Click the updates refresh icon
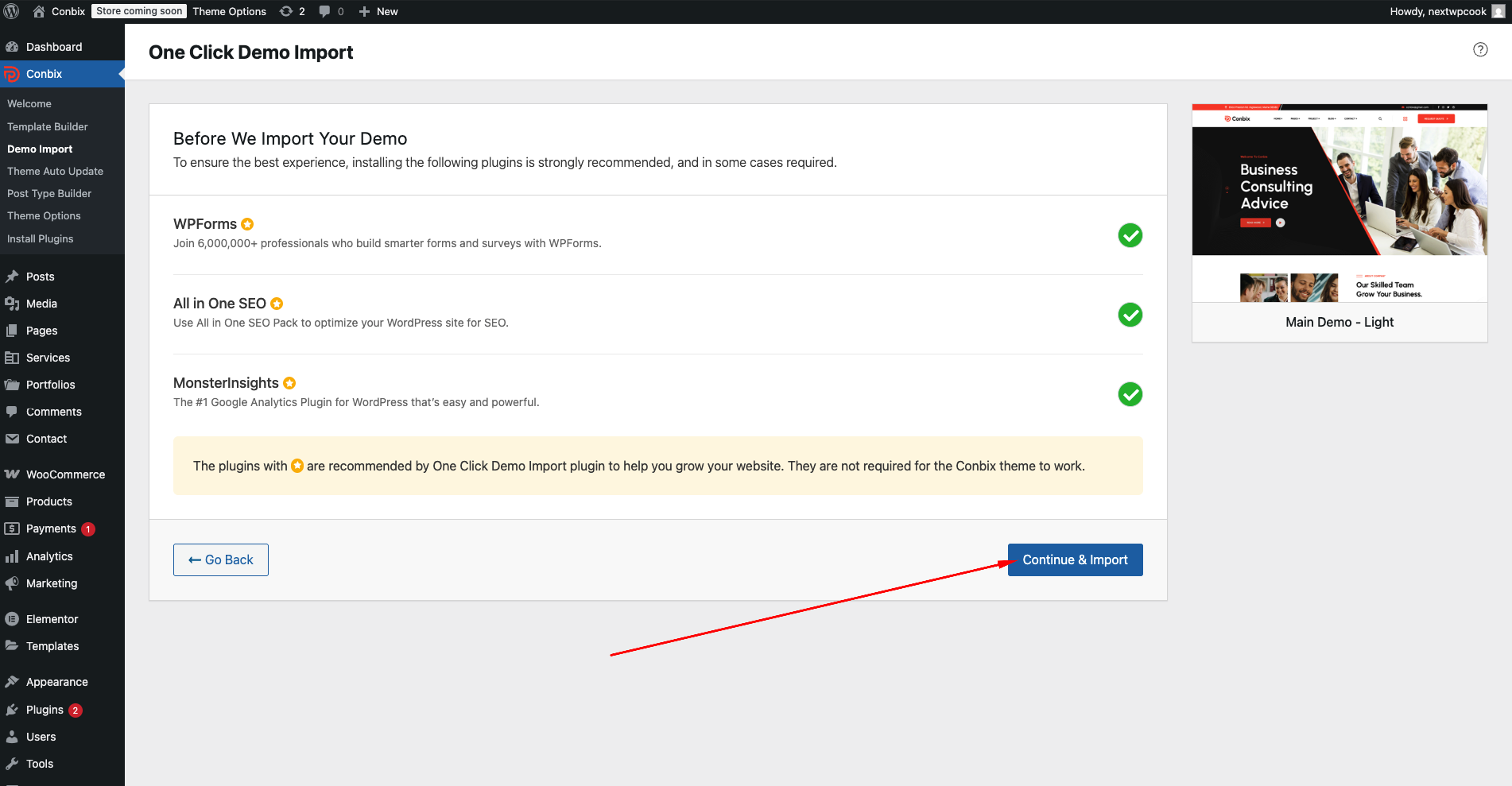The height and width of the screenshot is (786, 1512). [286, 11]
